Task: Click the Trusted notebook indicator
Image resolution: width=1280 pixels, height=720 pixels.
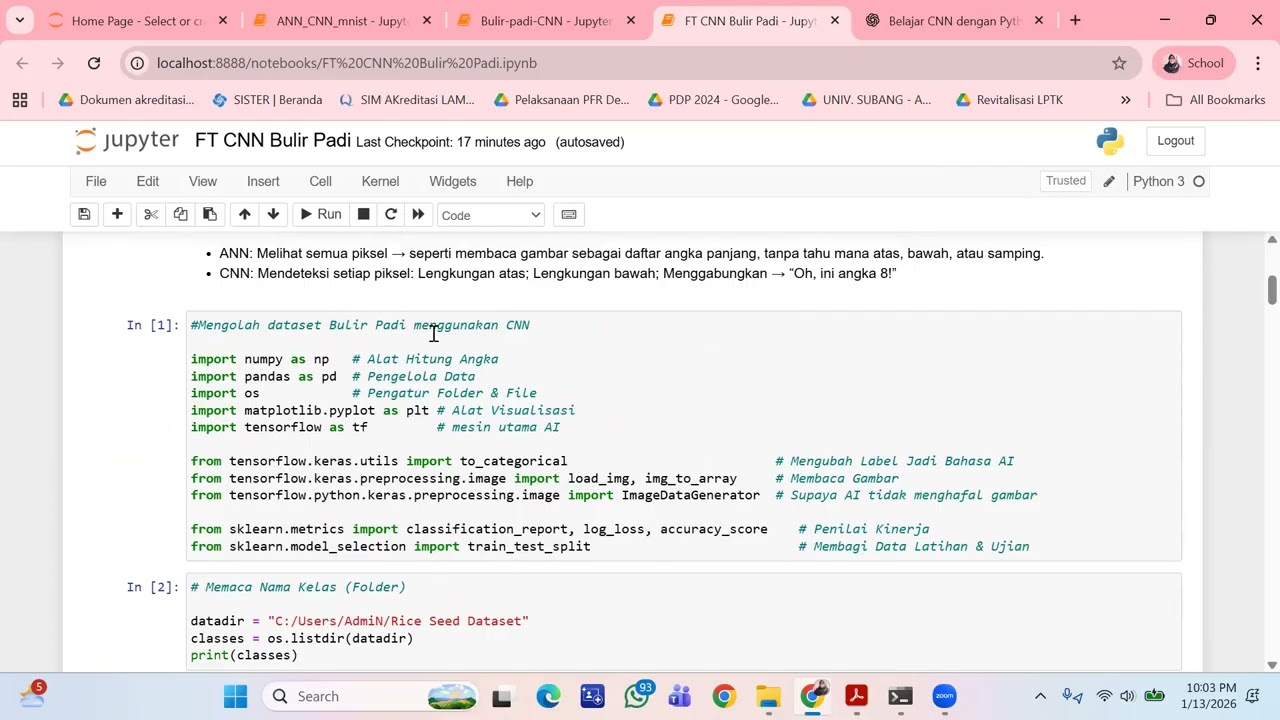Action: point(1066,181)
